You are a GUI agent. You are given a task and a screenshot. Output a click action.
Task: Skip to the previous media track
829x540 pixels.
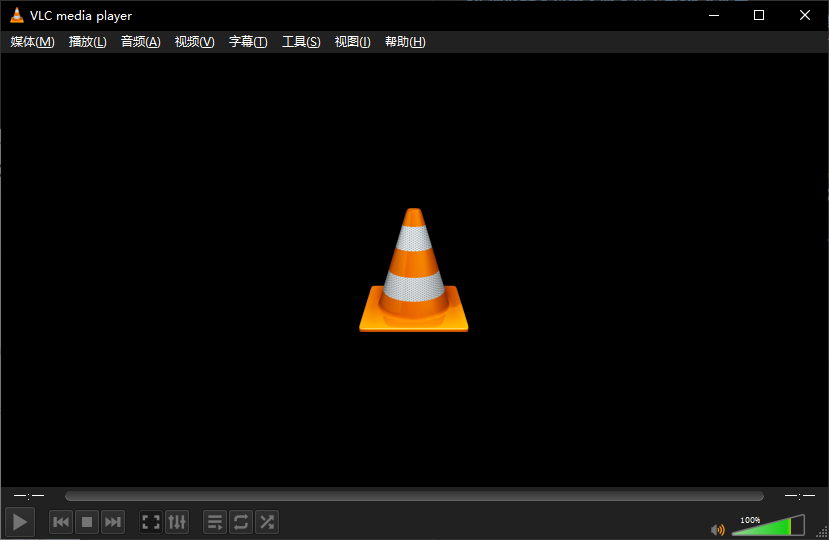coord(61,522)
